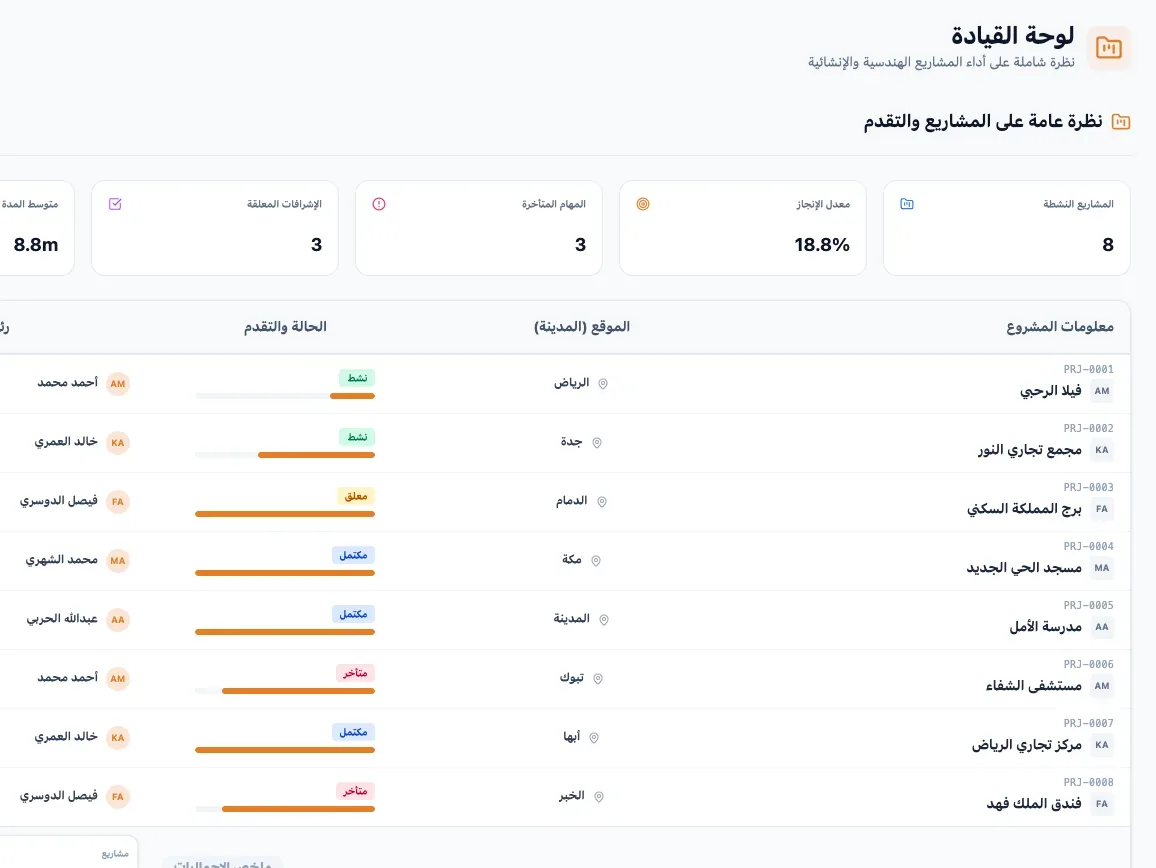
Task: Click the project name فندق الملك فهد
Action: click(x=1034, y=804)
